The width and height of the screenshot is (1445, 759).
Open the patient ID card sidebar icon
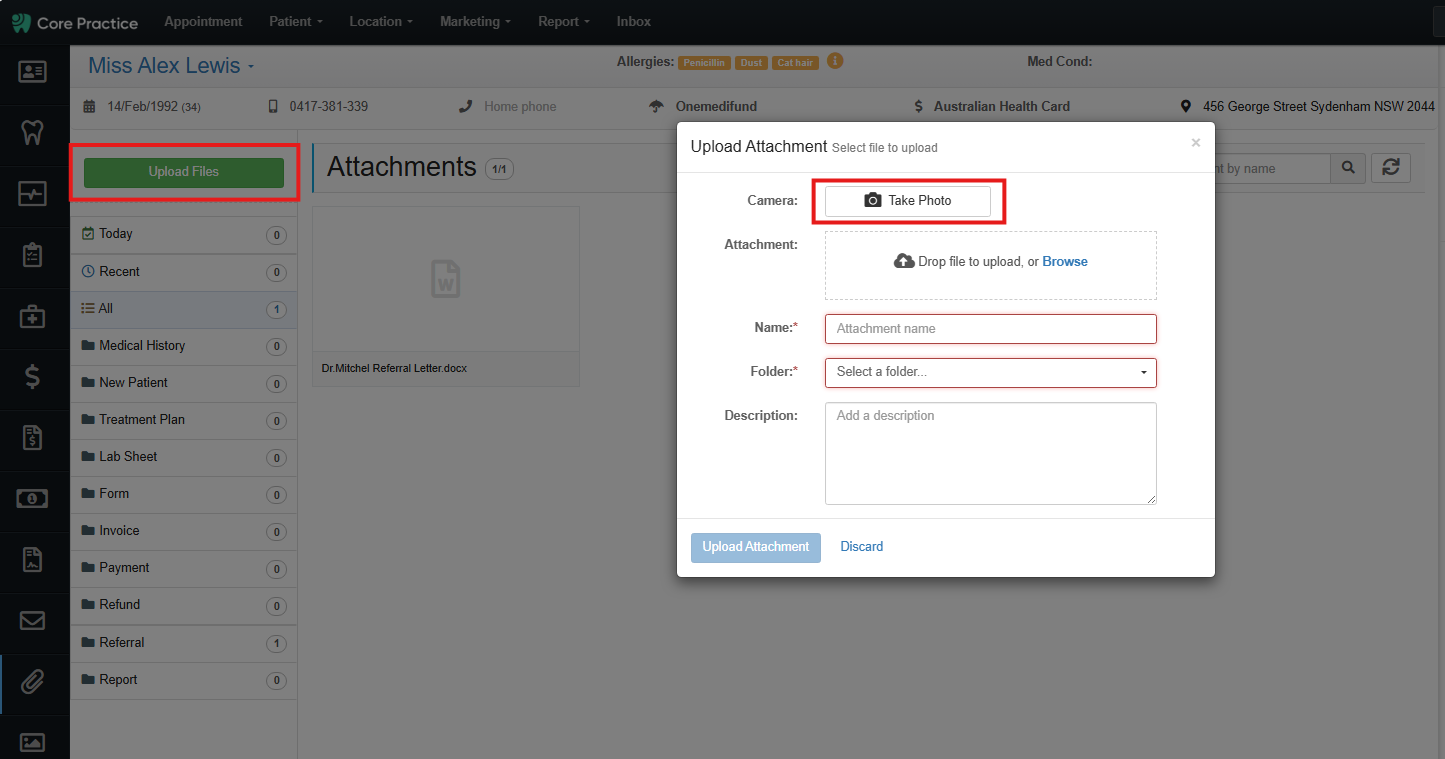point(32,72)
